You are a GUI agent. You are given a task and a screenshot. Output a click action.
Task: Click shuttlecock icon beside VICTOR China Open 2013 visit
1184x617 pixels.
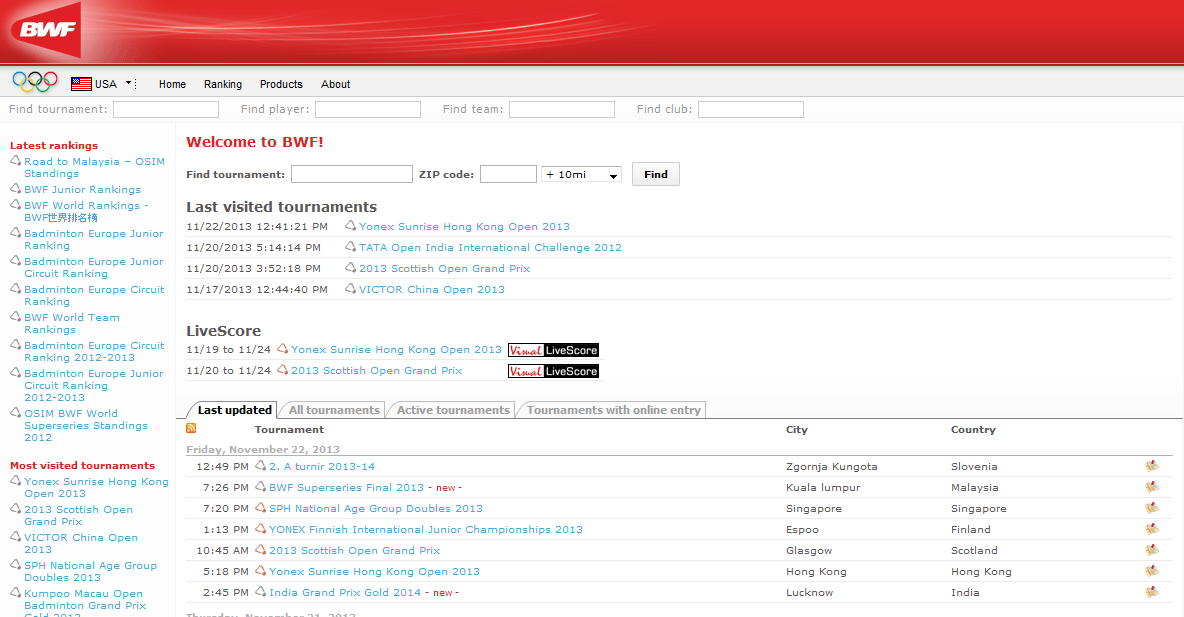(x=350, y=288)
